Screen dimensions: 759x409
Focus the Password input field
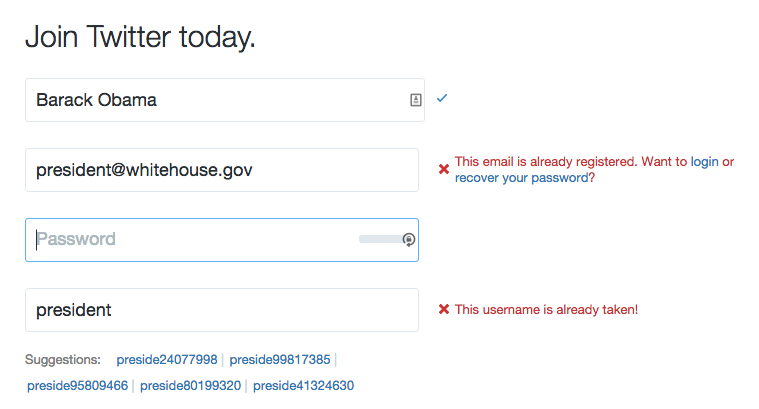point(190,240)
